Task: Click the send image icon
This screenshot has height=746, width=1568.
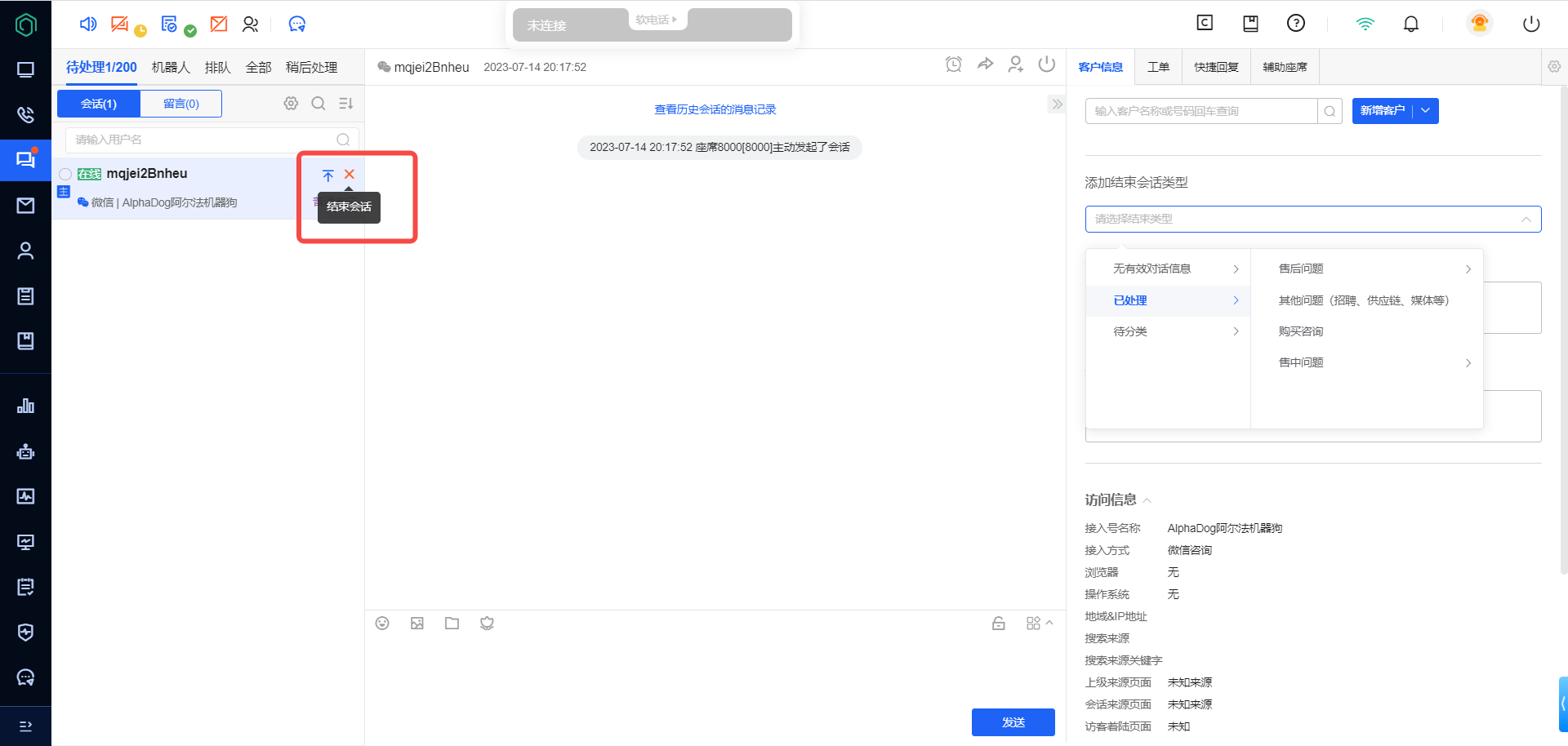Action: tap(417, 624)
